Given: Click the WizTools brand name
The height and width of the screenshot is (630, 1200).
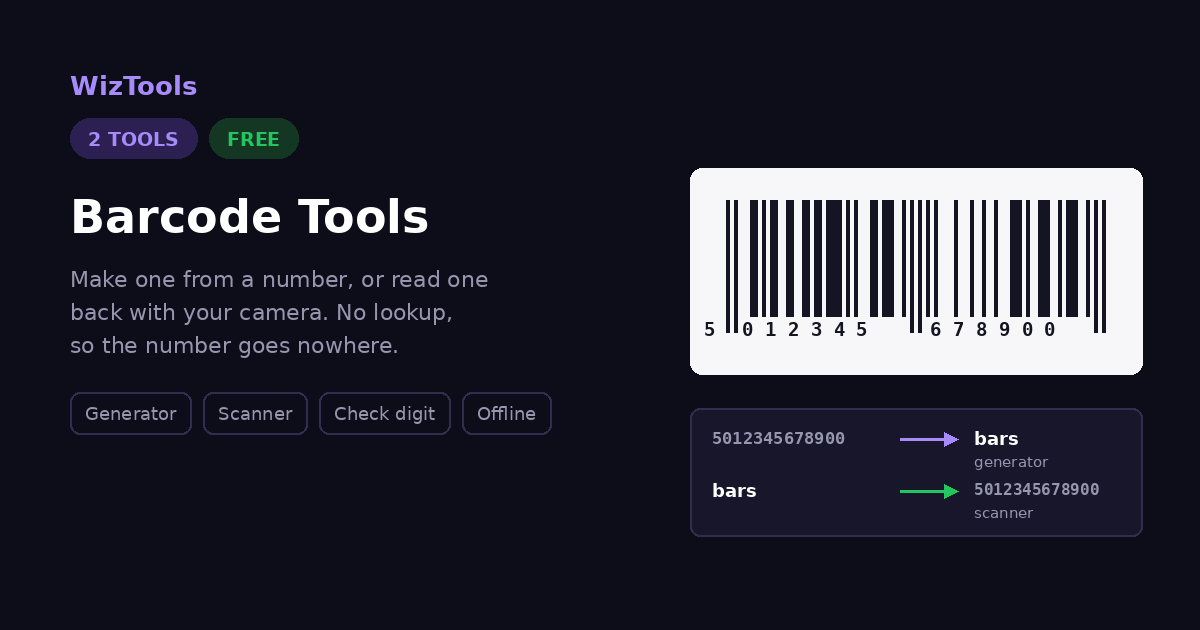Looking at the screenshot, I should (x=133, y=86).
